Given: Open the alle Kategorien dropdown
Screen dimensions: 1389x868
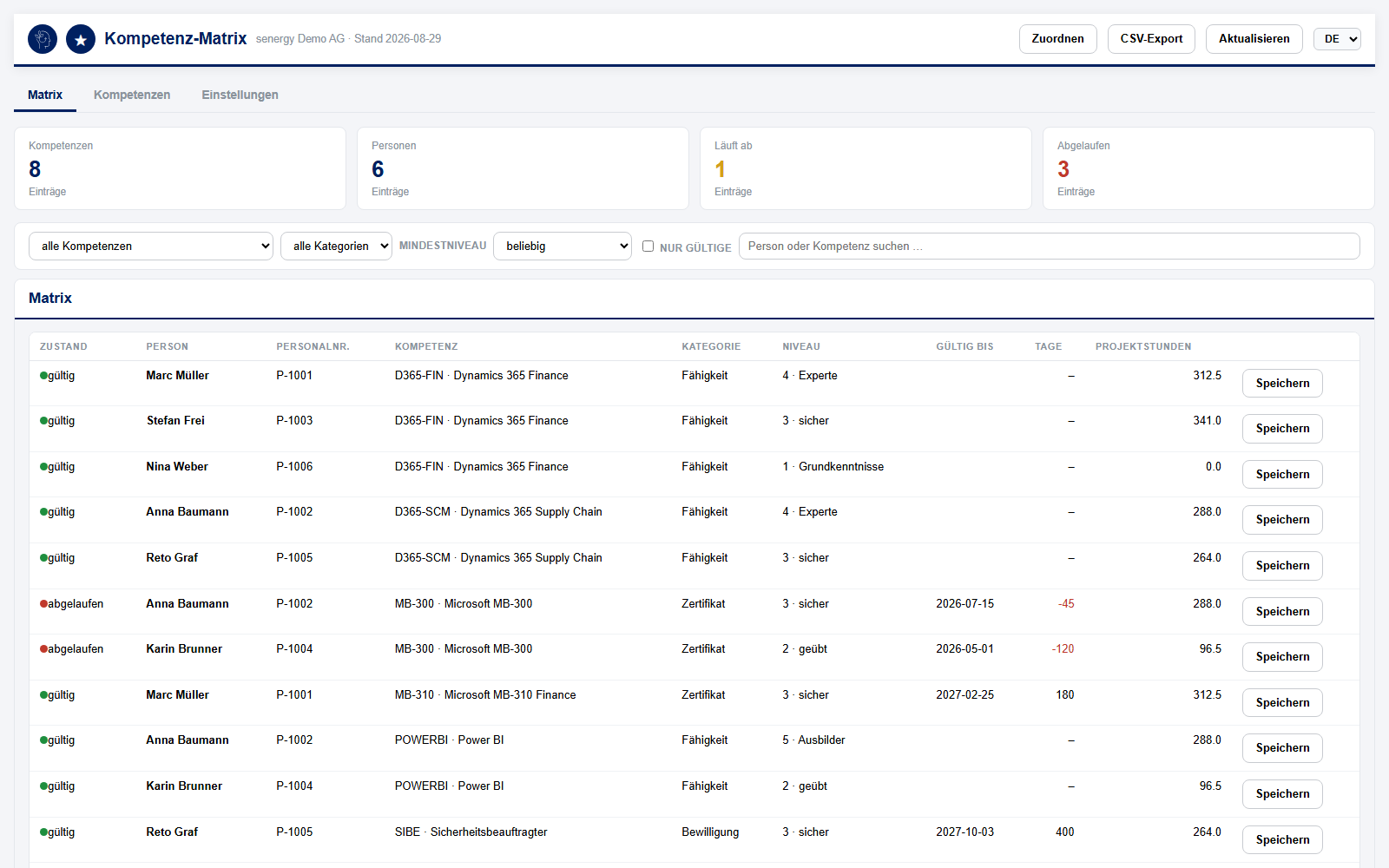Looking at the screenshot, I should point(336,247).
